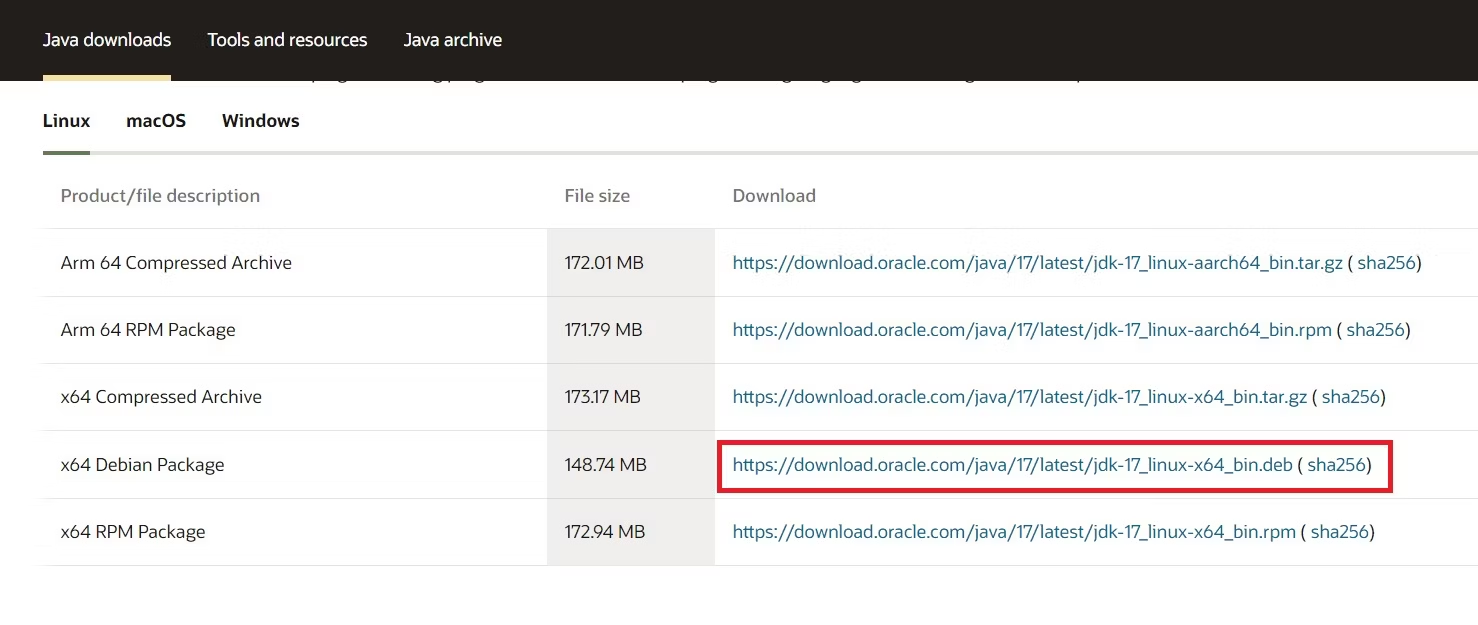Click the 'Product/file description' column header
This screenshot has height=625, width=1478.
(160, 196)
